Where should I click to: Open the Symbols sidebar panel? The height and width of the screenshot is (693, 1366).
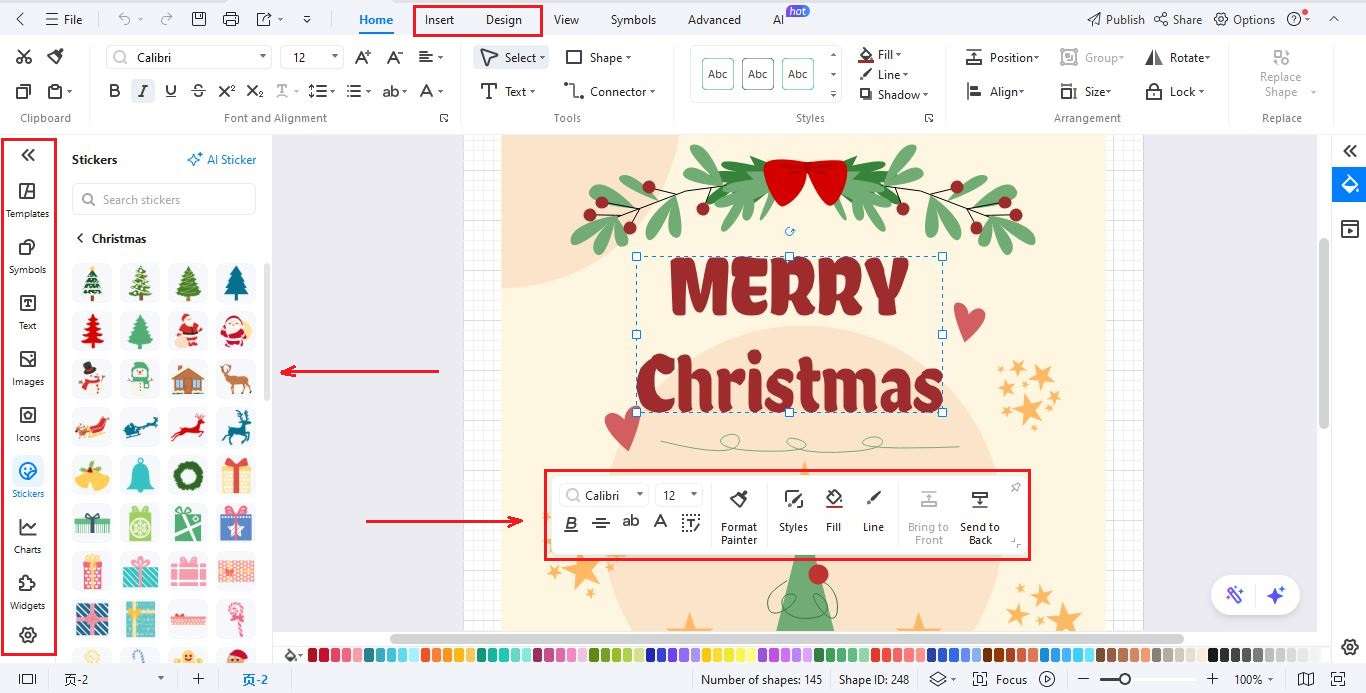pyautogui.click(x=27, y=255)
